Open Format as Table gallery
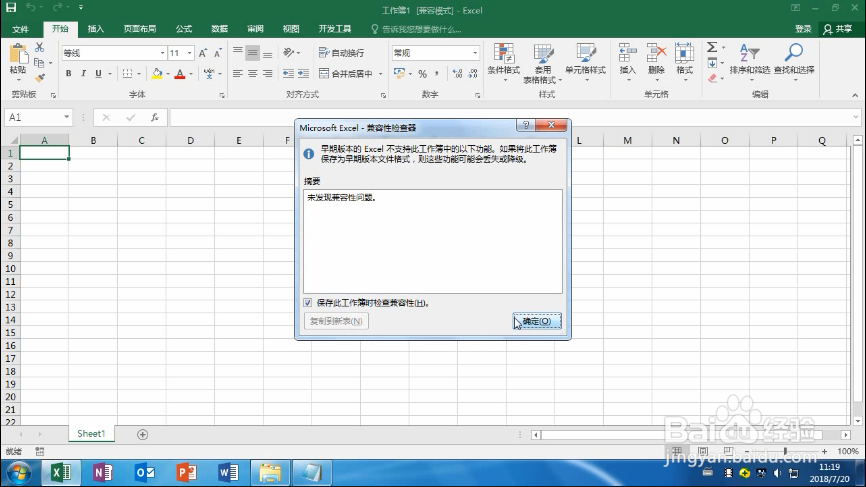This screenshot has height=487, width=866. [543, 62]
